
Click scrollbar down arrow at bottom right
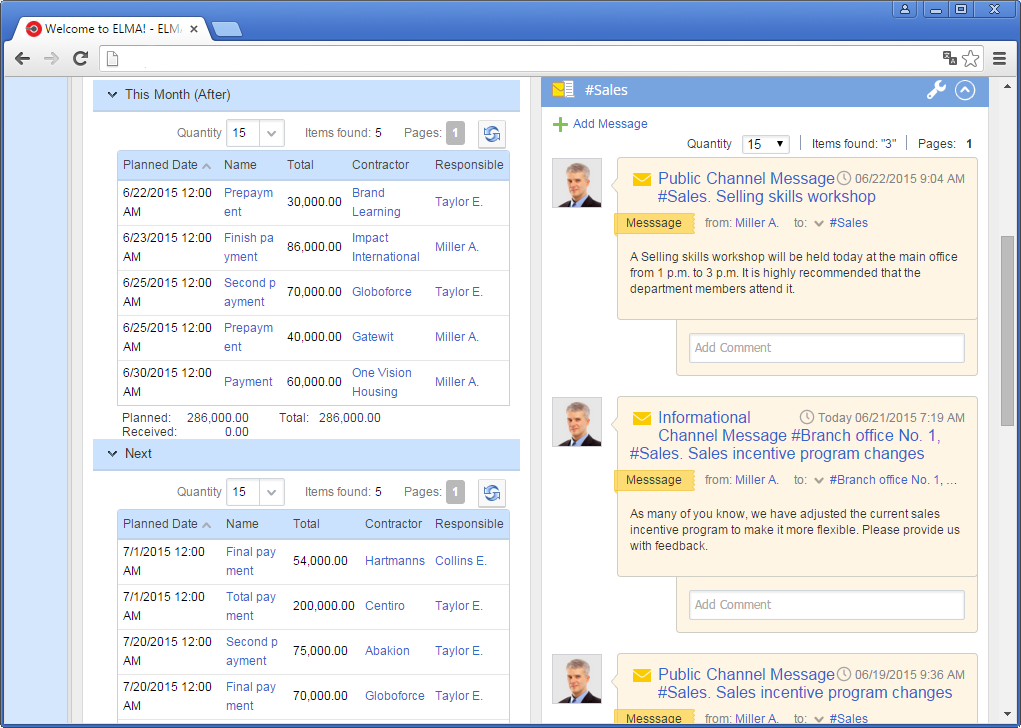(x=1007, y=715)
